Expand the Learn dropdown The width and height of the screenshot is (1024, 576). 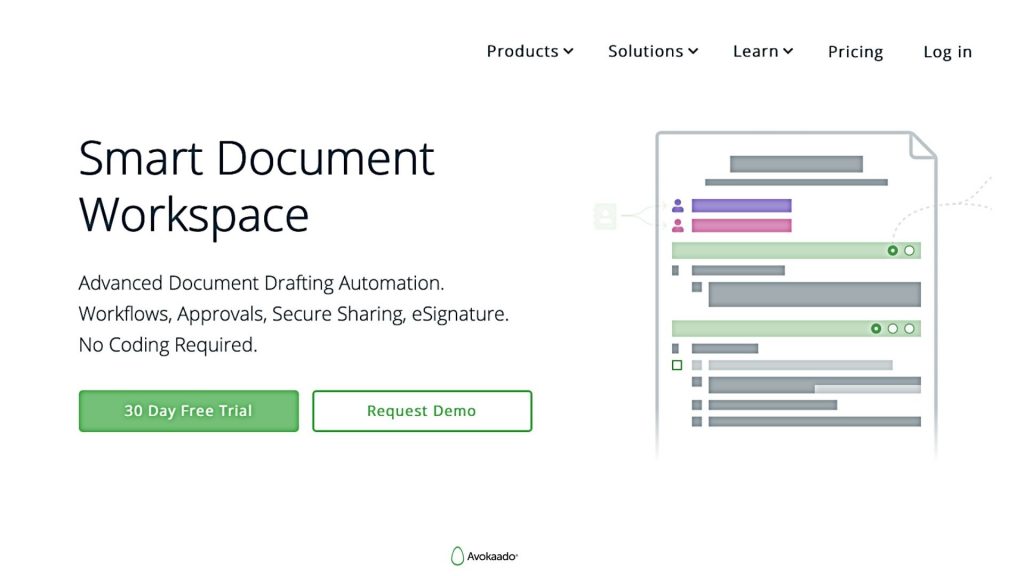coord(762,51)
